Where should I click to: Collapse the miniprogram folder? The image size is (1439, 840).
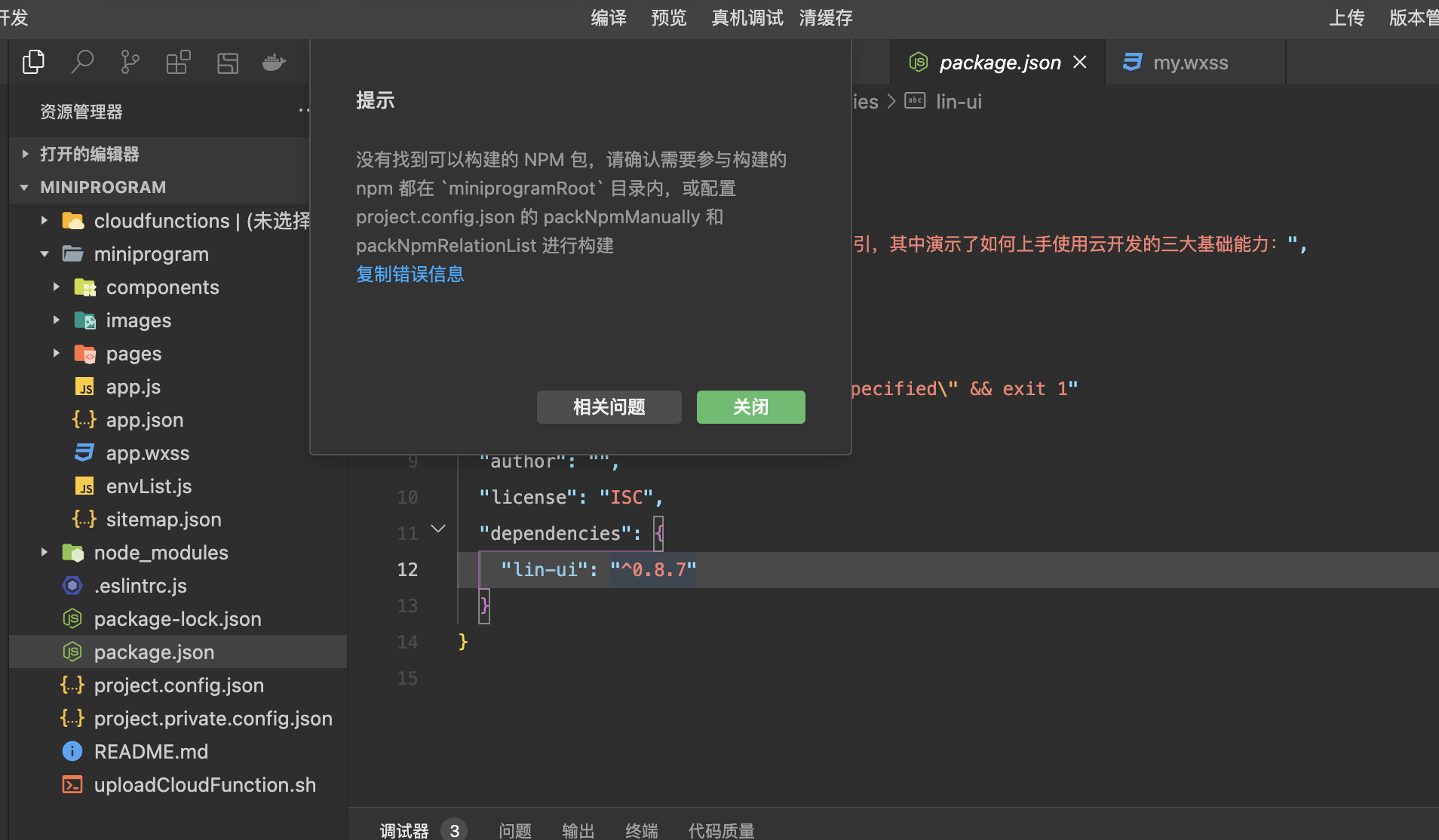[x=43, y=253]
